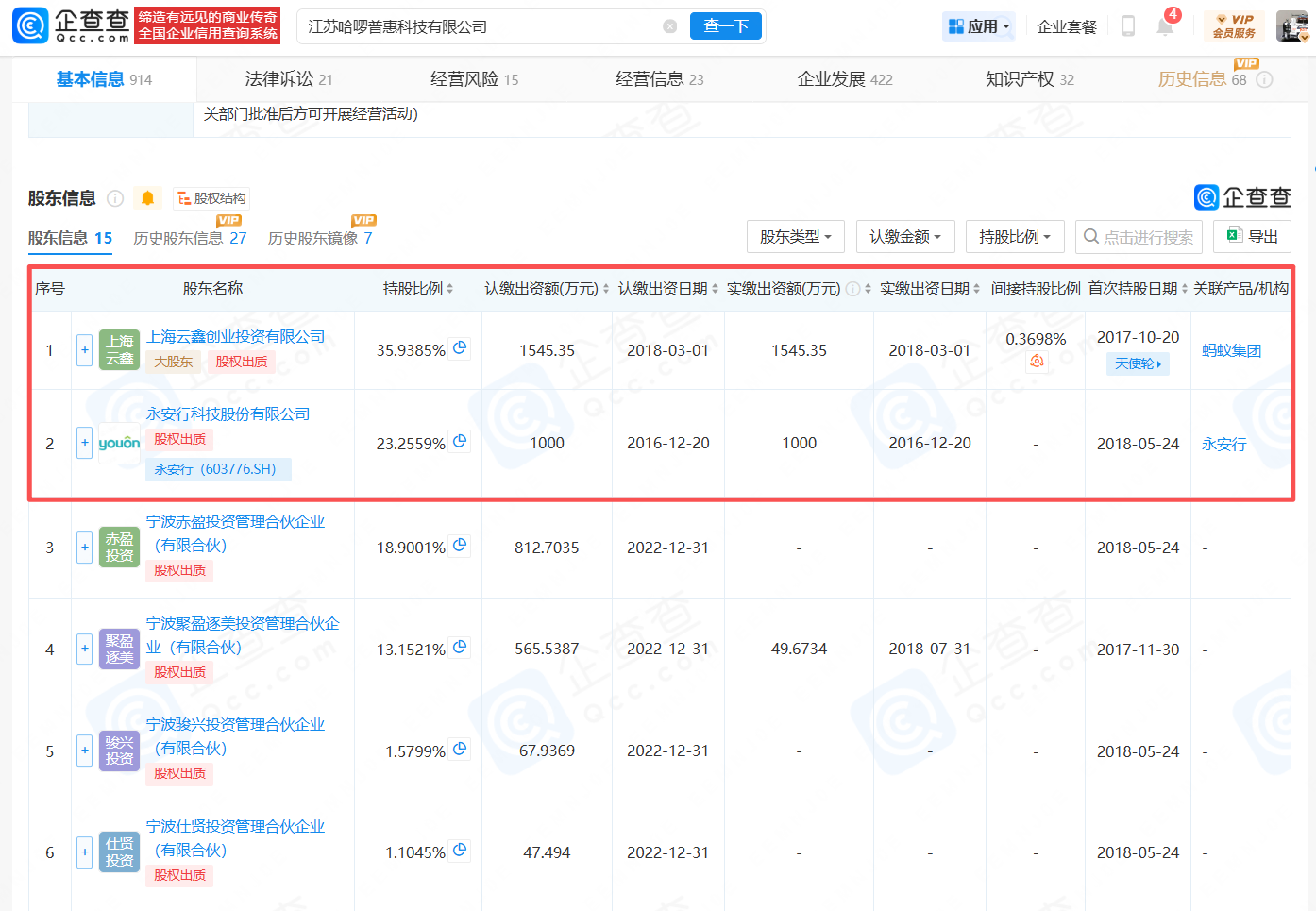Open the 股东类型 filter dropdown

[795, 237]
